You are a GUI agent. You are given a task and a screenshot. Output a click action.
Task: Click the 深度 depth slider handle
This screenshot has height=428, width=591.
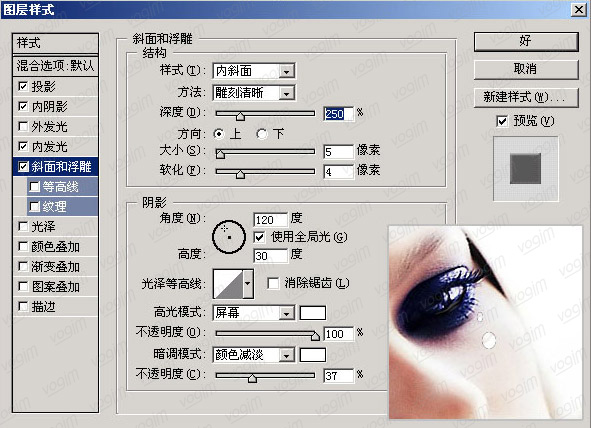[240, 116]
